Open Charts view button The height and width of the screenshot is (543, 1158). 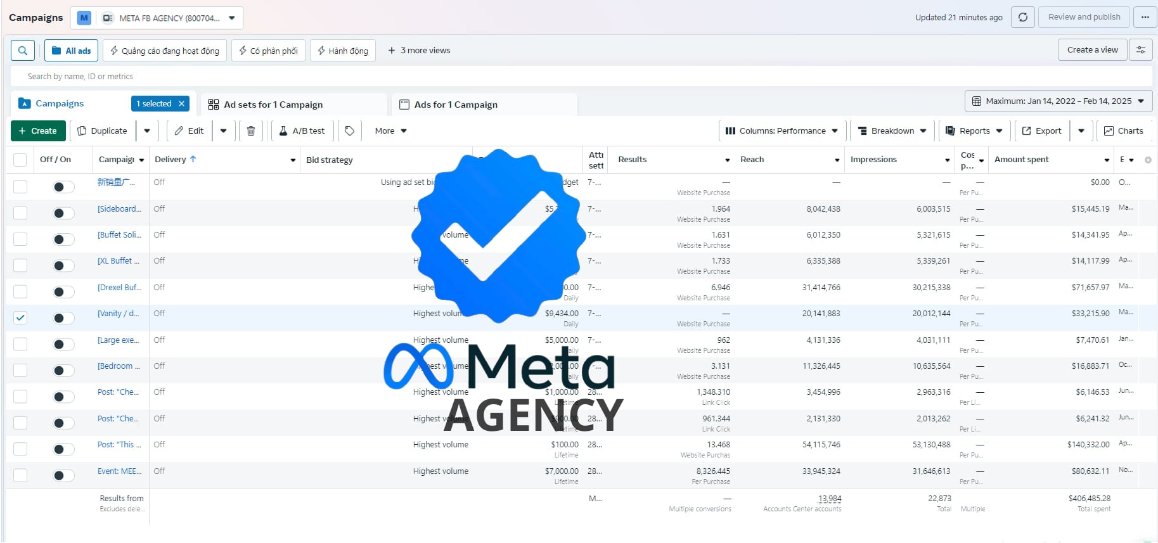pyautogui.click(x=1123, y=131)
